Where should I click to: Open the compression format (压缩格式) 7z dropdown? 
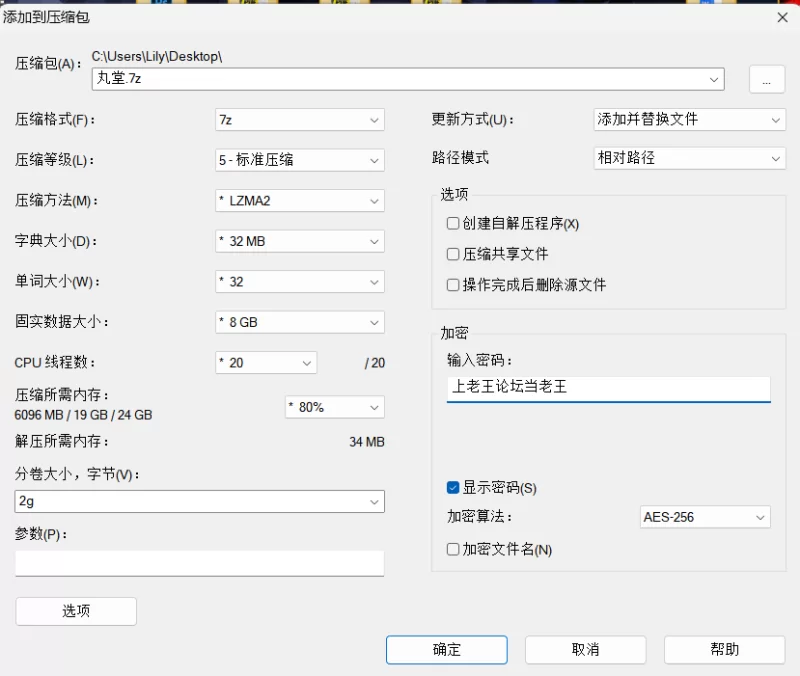click(x=300, y=120)
